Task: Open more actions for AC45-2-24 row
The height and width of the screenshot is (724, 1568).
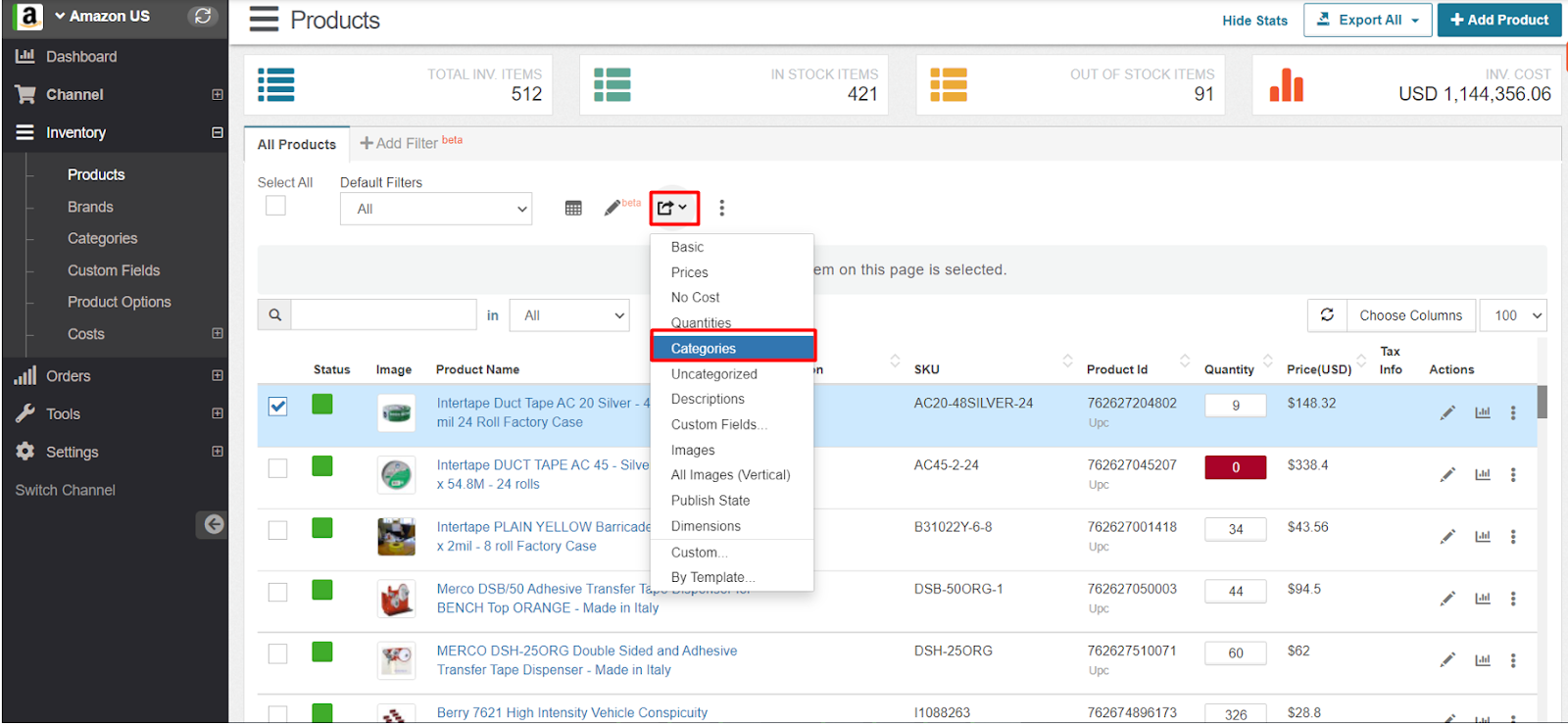Action: [1513, 475]
